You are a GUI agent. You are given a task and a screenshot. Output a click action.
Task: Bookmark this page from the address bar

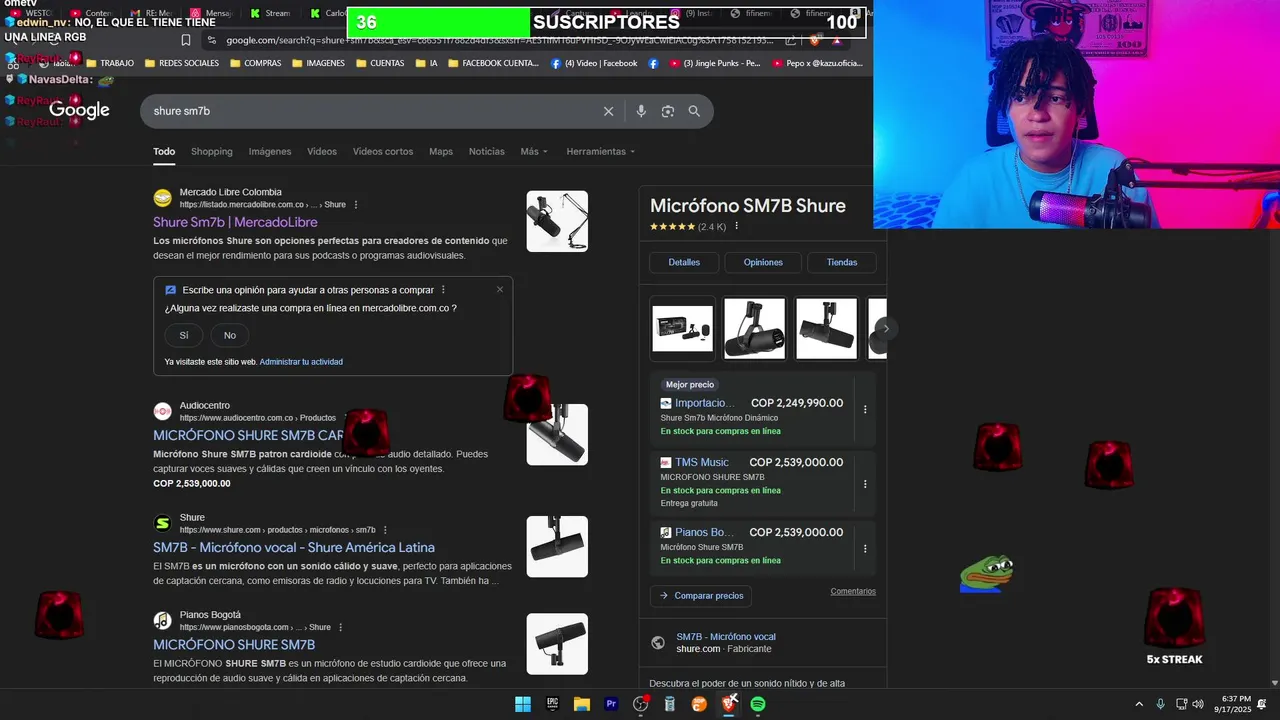point(186,40)
